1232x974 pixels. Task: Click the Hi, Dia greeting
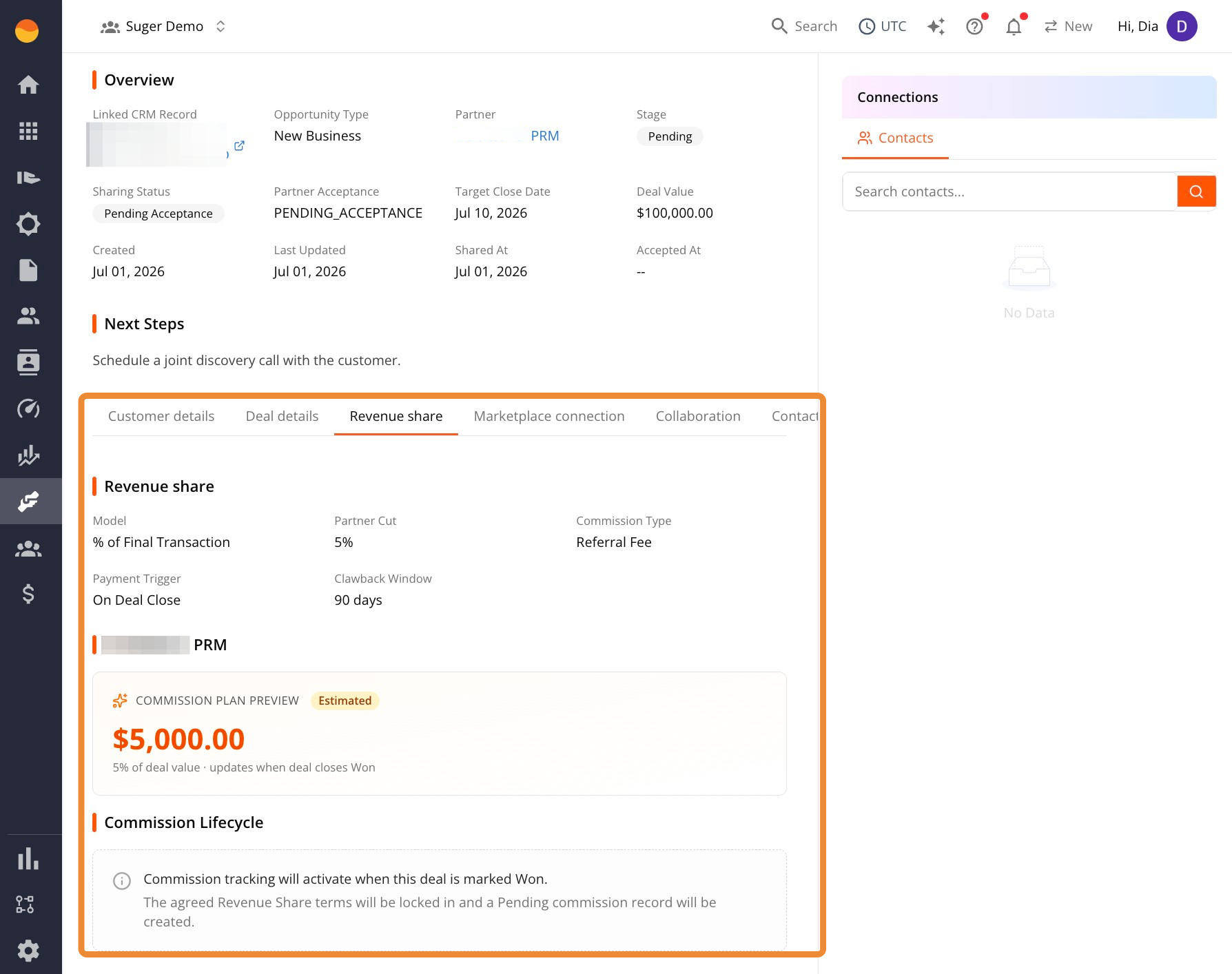click(1138, 26)
